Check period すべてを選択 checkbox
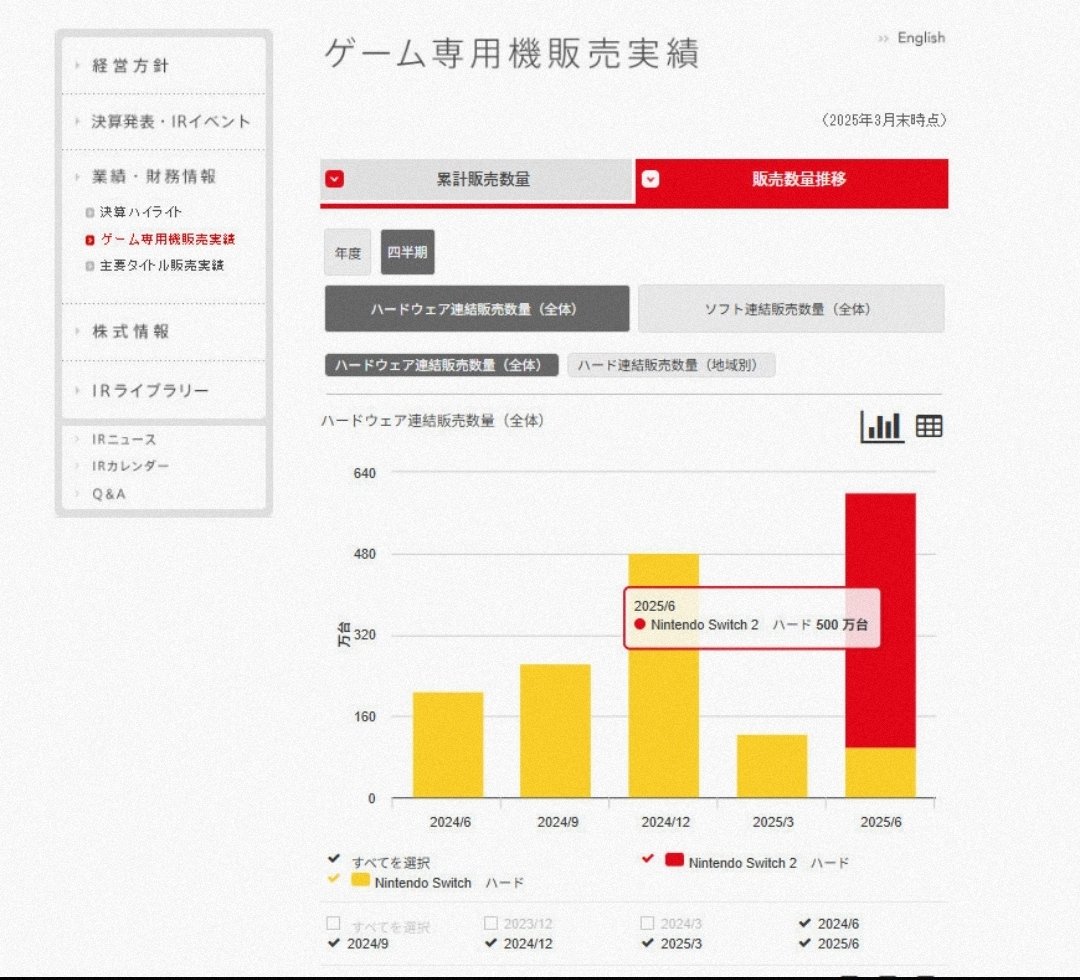The height and width of the screenshot is (980, 1080). pyautogui.click(x=333, y=924)
